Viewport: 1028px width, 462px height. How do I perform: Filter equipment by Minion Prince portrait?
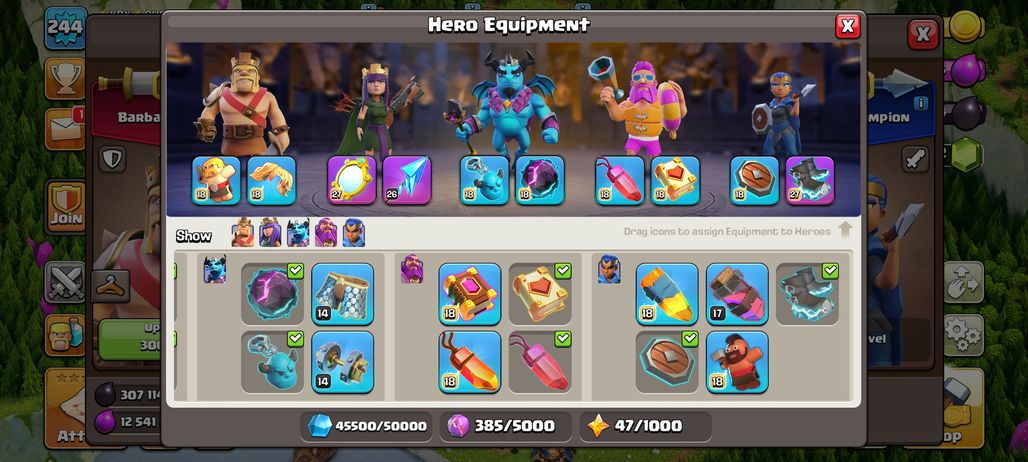tap(298, 233)
